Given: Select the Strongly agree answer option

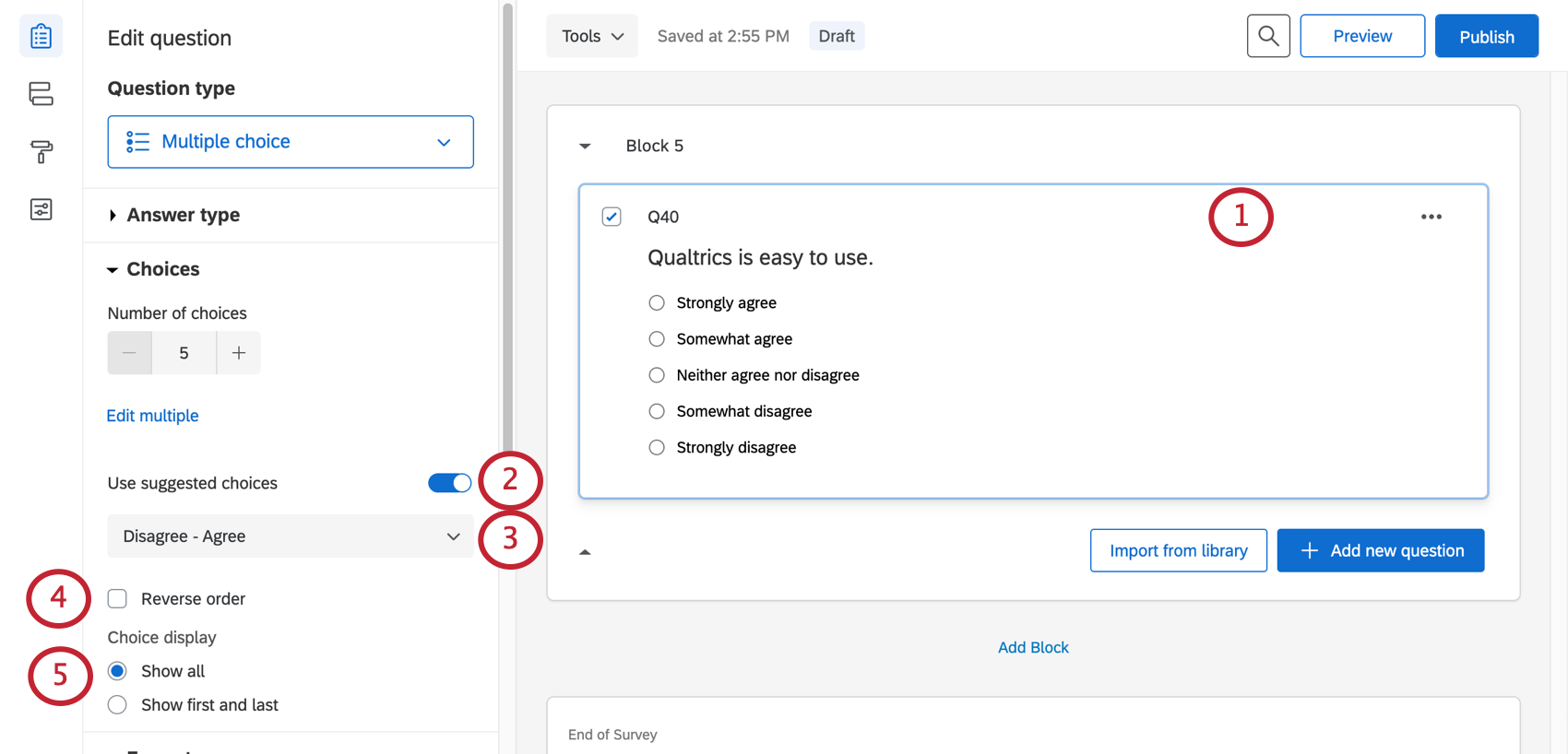Looking at the screenshot, I should (656, 302).
